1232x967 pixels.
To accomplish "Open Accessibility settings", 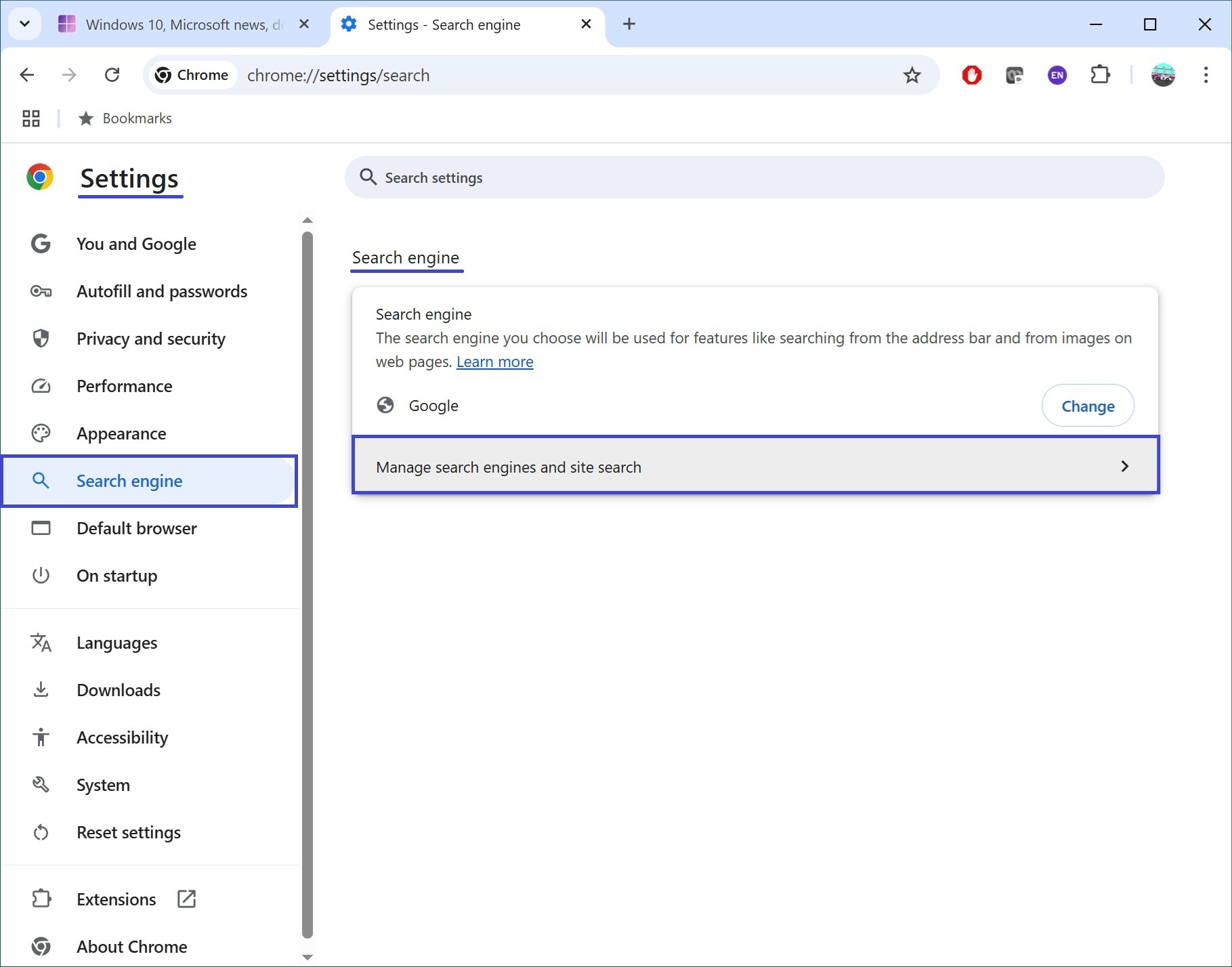I will pyautogui.click(x=149, y=737).
